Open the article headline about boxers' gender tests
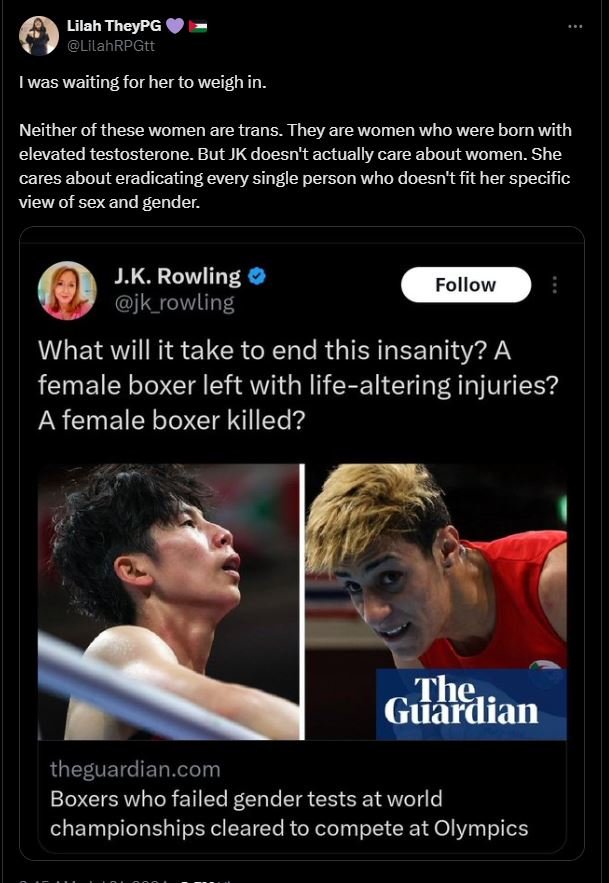609x883 pixels. 289,813
